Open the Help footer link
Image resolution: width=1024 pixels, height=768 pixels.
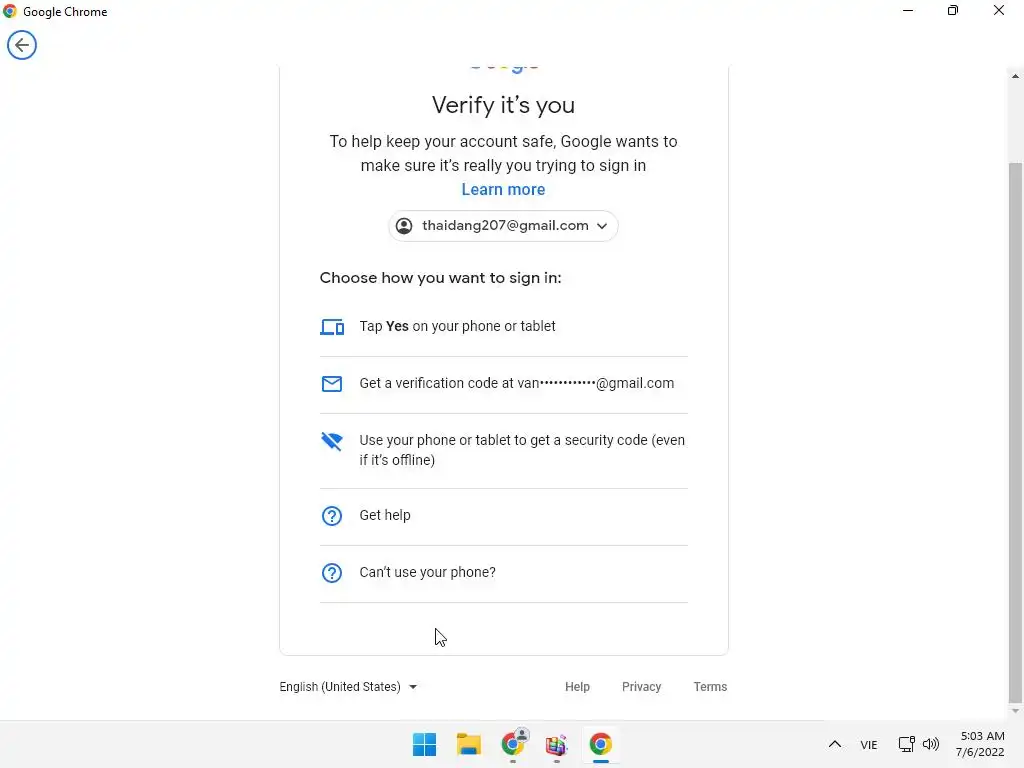[577, 687]
